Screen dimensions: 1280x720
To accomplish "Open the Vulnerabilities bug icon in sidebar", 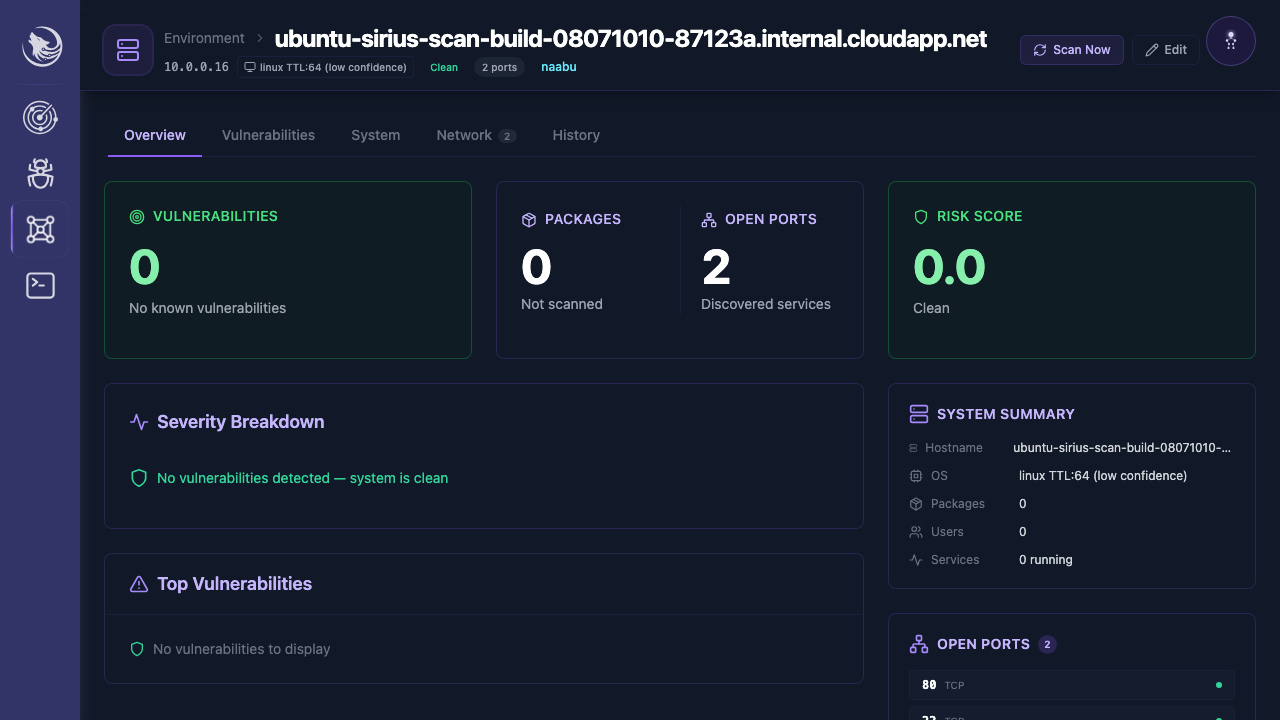I will tap(40, 174).
